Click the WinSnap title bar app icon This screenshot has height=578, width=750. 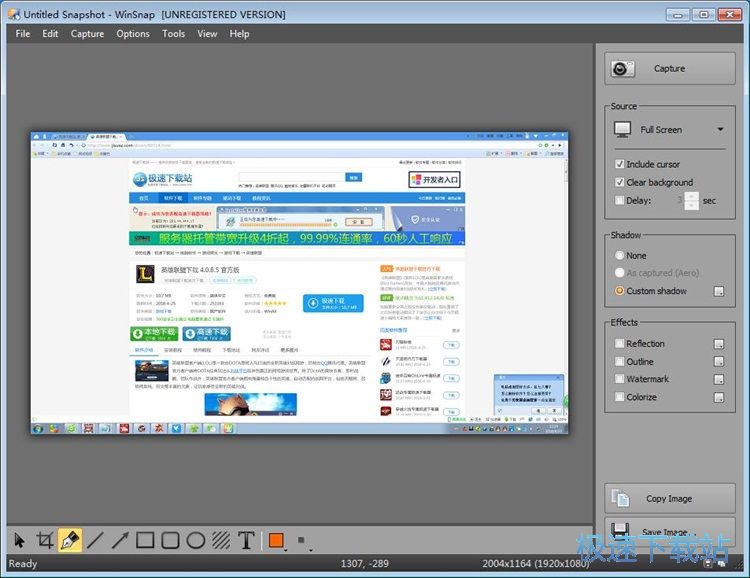pos(14,14)
